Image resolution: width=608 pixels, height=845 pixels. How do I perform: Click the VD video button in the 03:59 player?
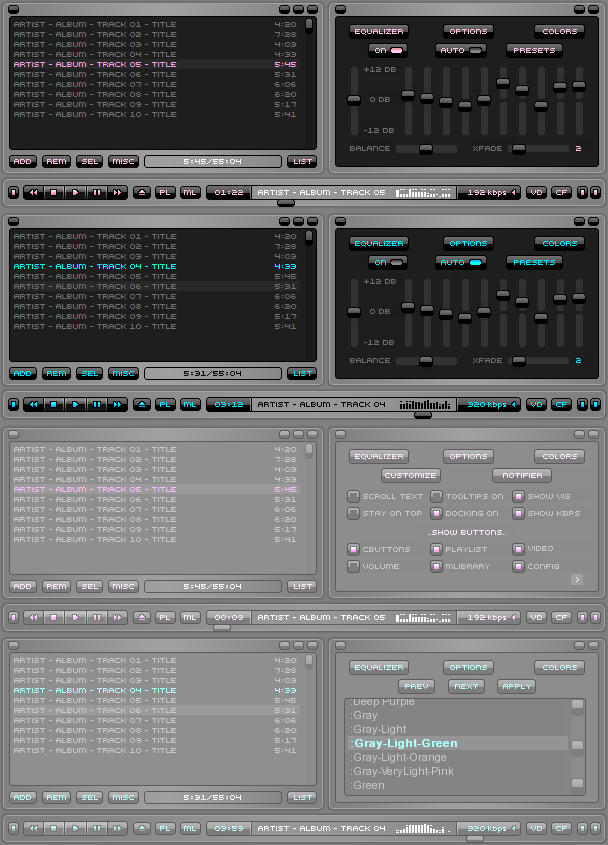[537, 829]
